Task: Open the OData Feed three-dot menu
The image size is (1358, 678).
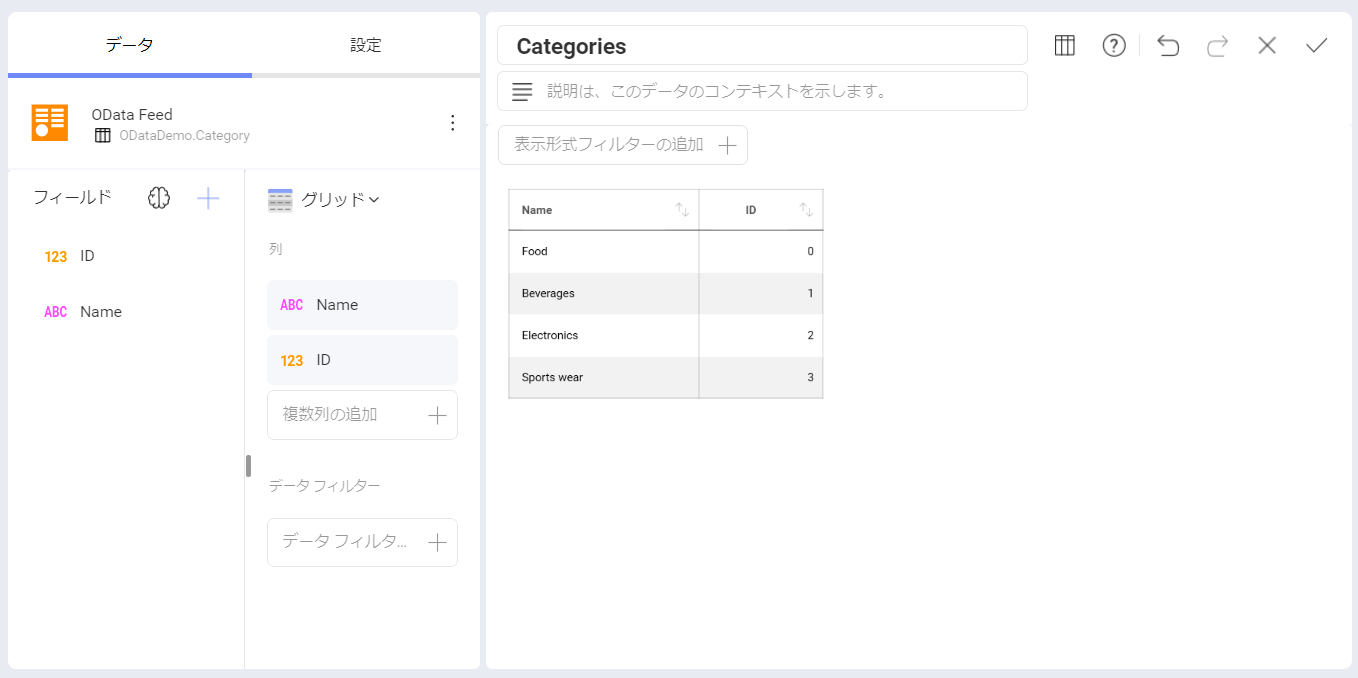Action: (x=452, y=123)
